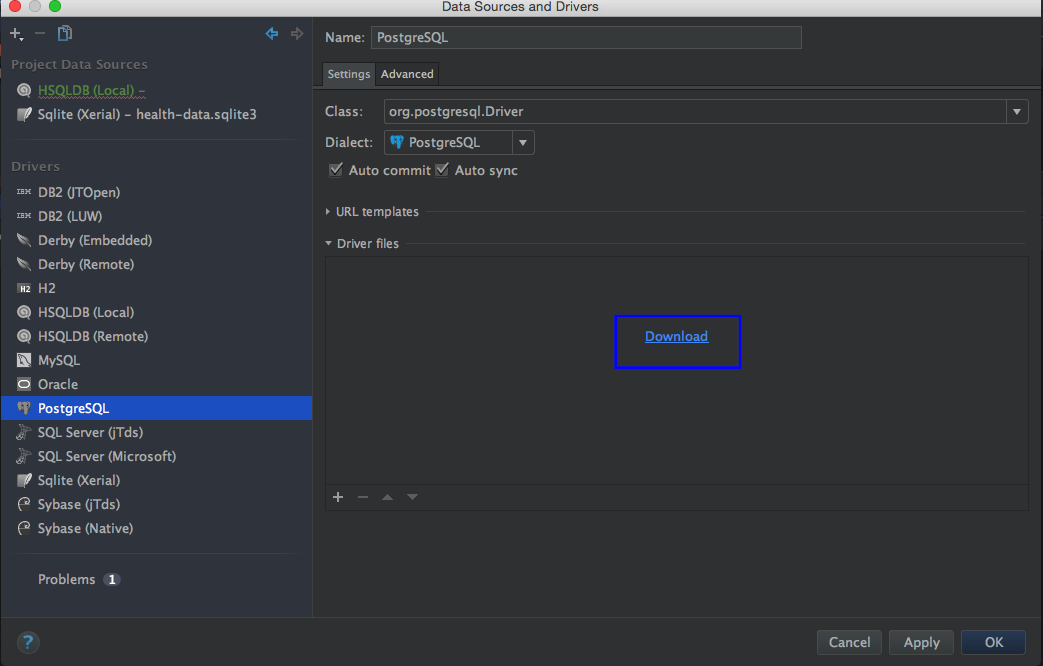Viewport: 1043px width, 666px height.
Task: Click the forward navigation arrow
Action: (297, 33)
